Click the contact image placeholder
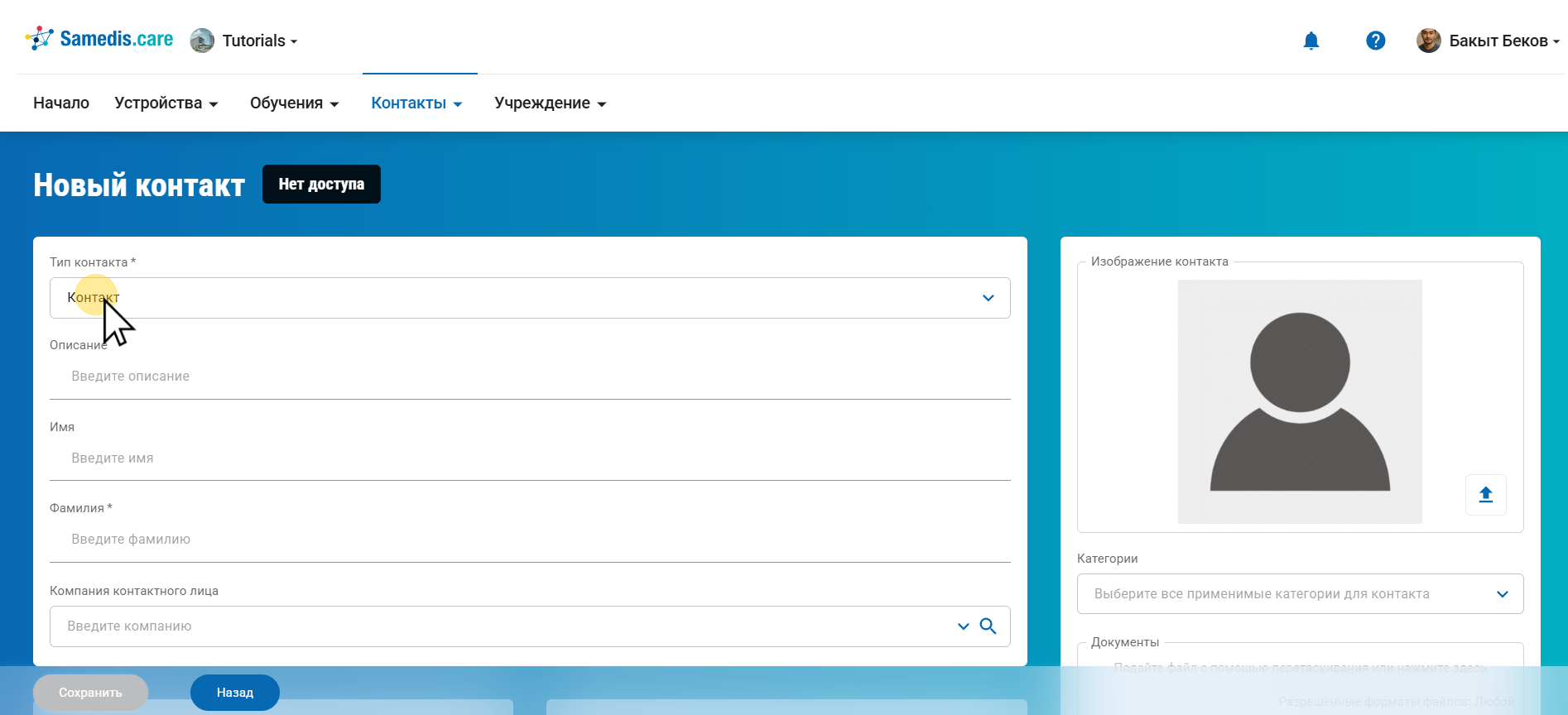1568x715 pixels. point(1299,401)
